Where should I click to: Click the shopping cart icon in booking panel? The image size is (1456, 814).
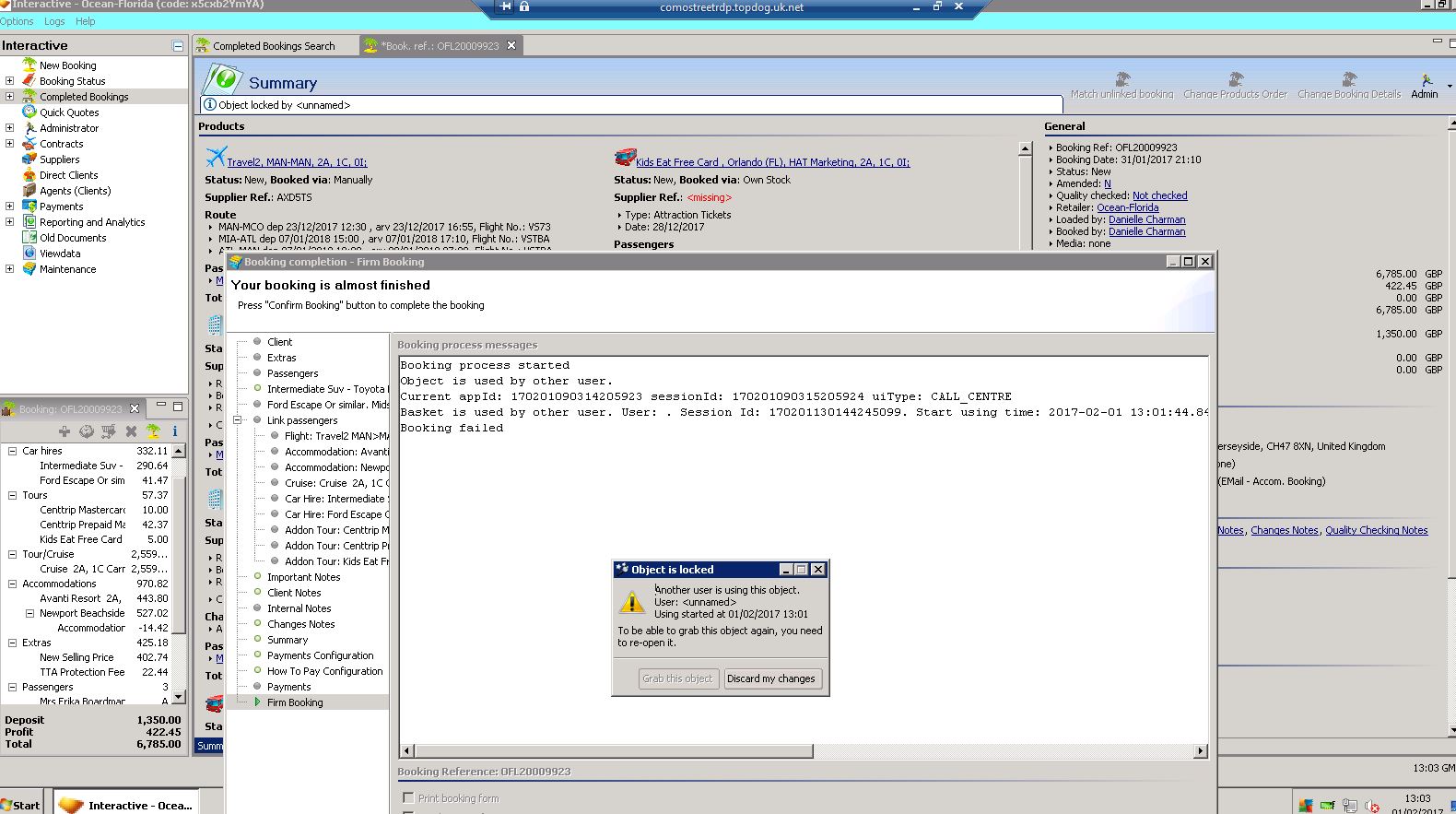click(109, 431)
